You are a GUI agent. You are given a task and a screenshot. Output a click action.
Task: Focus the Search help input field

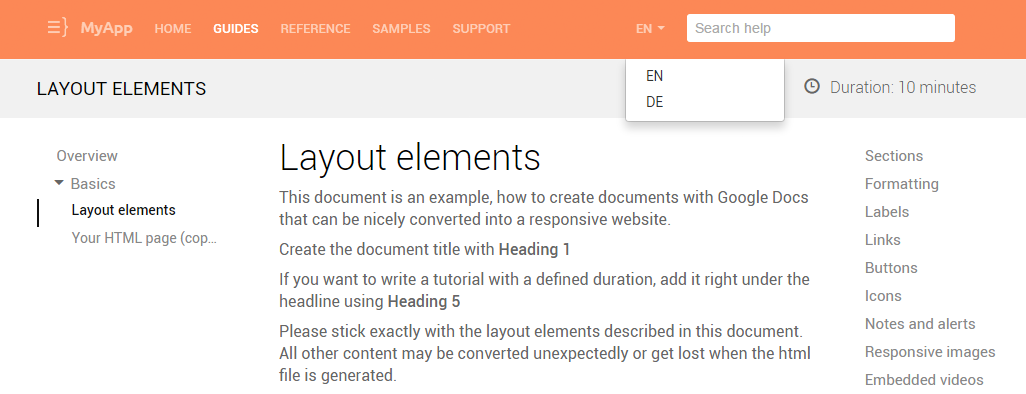(821, 28)
